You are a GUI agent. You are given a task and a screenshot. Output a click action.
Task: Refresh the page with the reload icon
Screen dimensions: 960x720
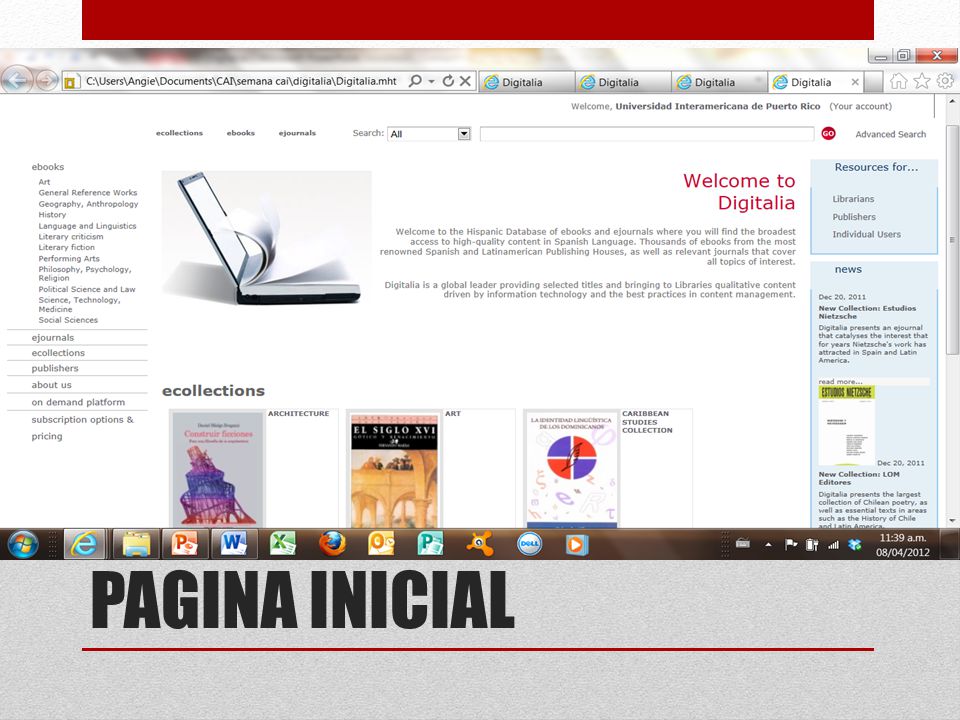pyautogui.click(x=448, y=81)
